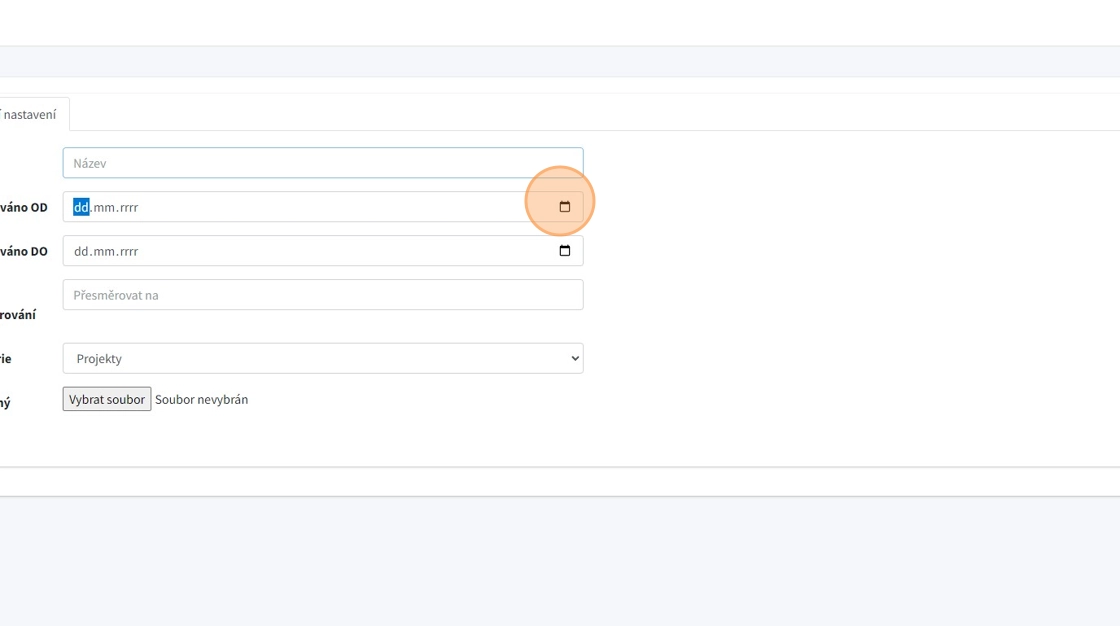The height and width of the screenshot is (626, 1120).
Task: Open the calendar picker for the OD date
Action: click(564, 207)
